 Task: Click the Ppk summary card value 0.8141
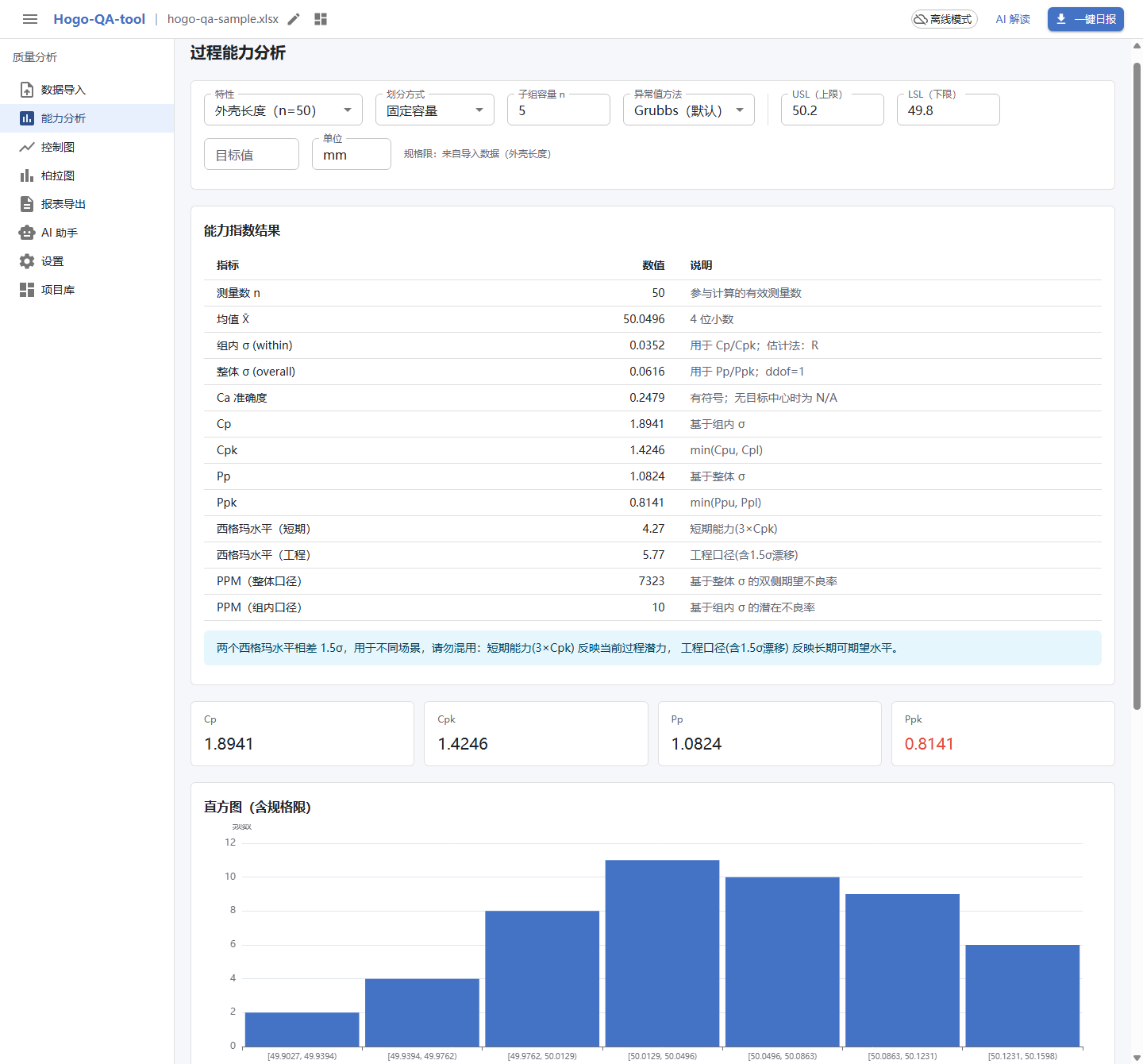pyautogui.click(x=929, y=744)
